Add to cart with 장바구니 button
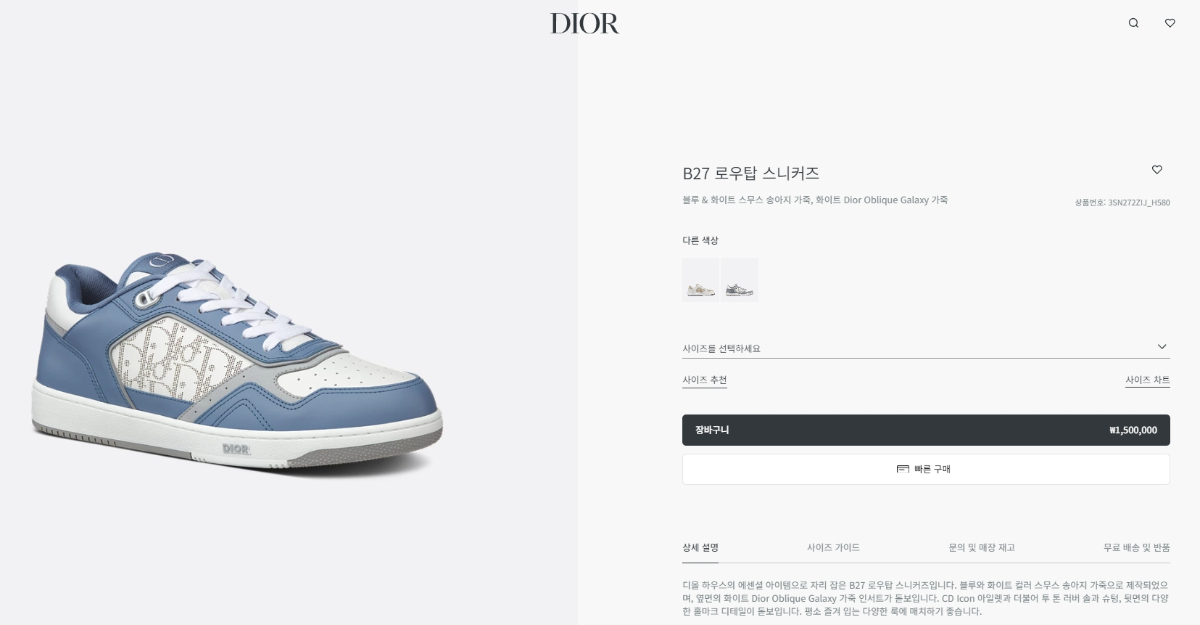Viewport: 1200px width, 625px height. point(926,430)
